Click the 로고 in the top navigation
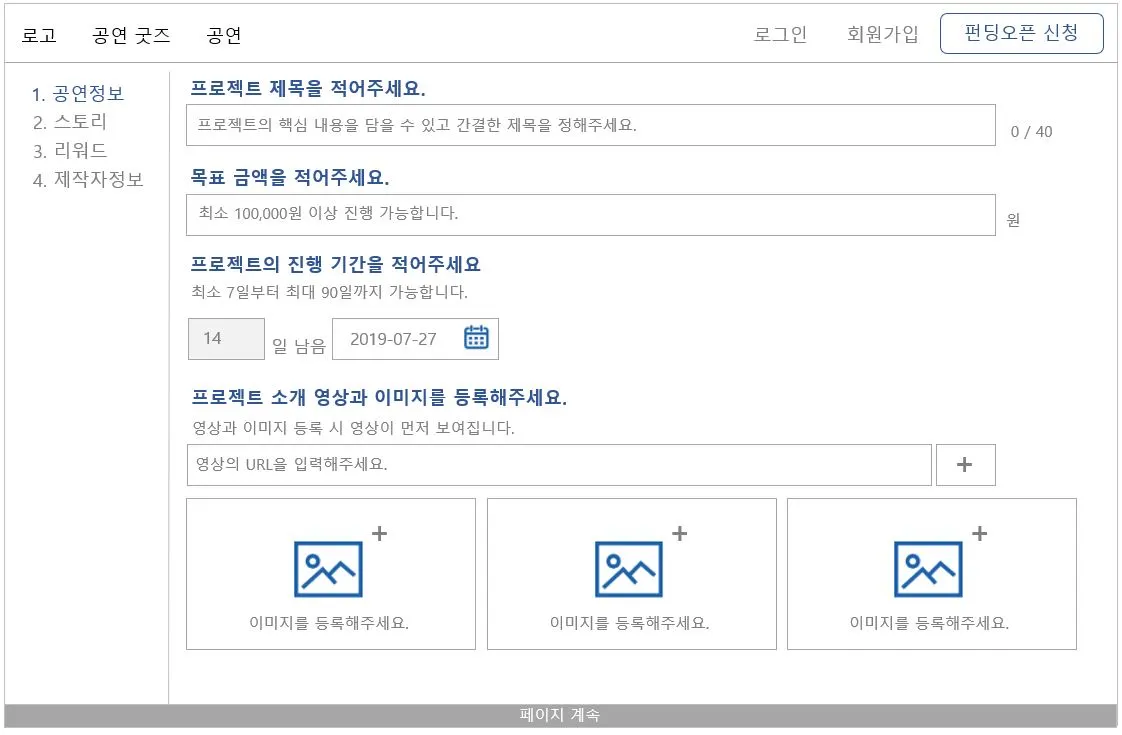1122x735 pixels. pos(38,33)
